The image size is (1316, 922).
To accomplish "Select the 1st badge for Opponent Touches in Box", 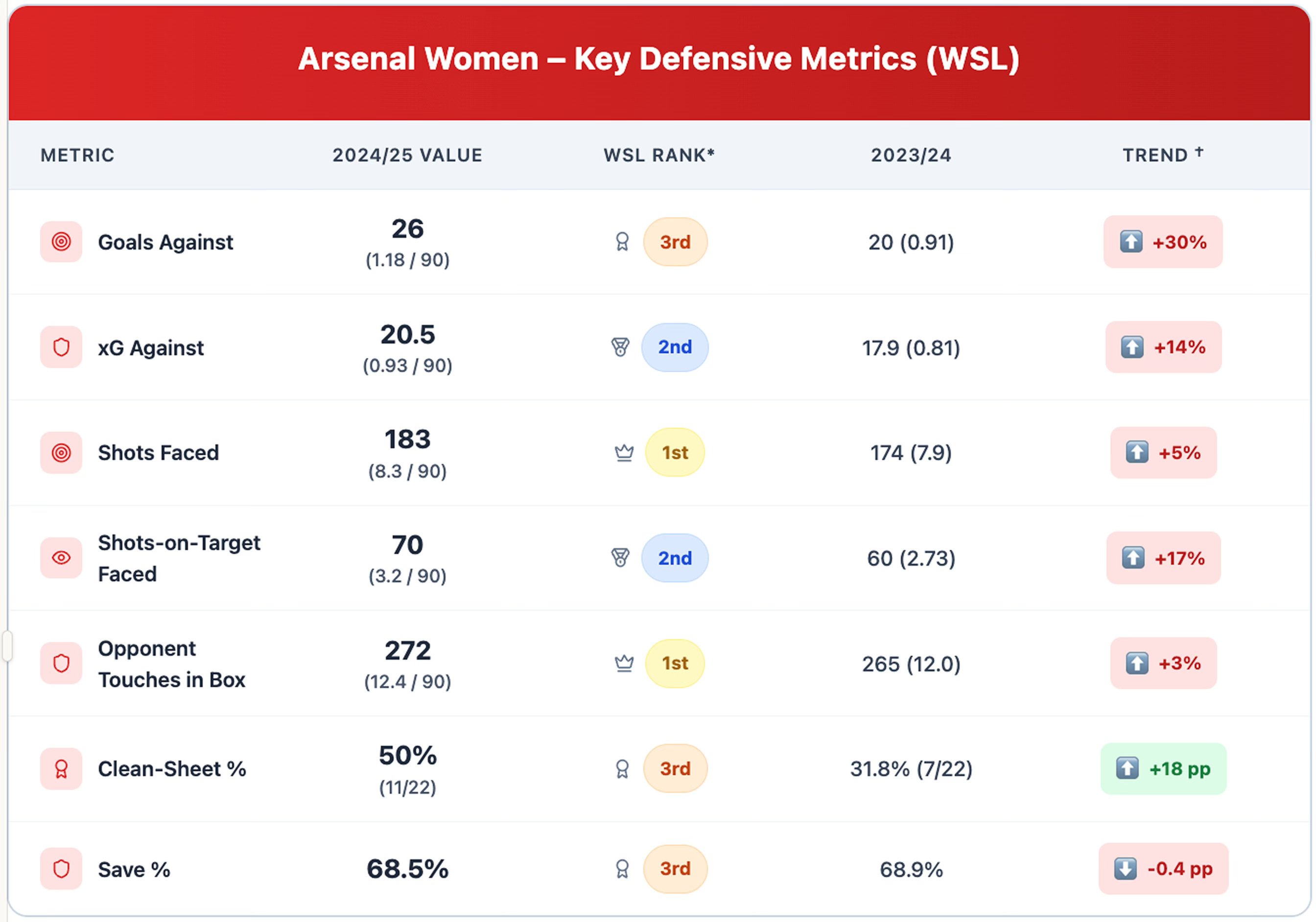I will 676,664.
